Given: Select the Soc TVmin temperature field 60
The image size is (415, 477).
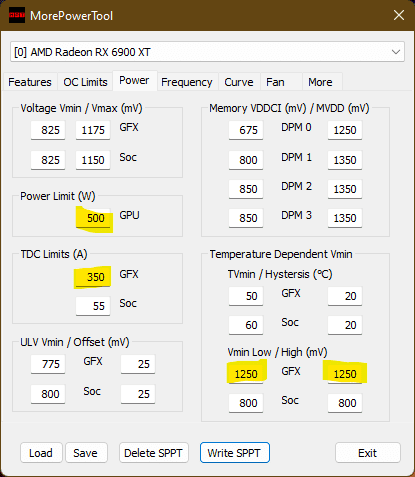Looking at the screenshot, I should point(246,325).
